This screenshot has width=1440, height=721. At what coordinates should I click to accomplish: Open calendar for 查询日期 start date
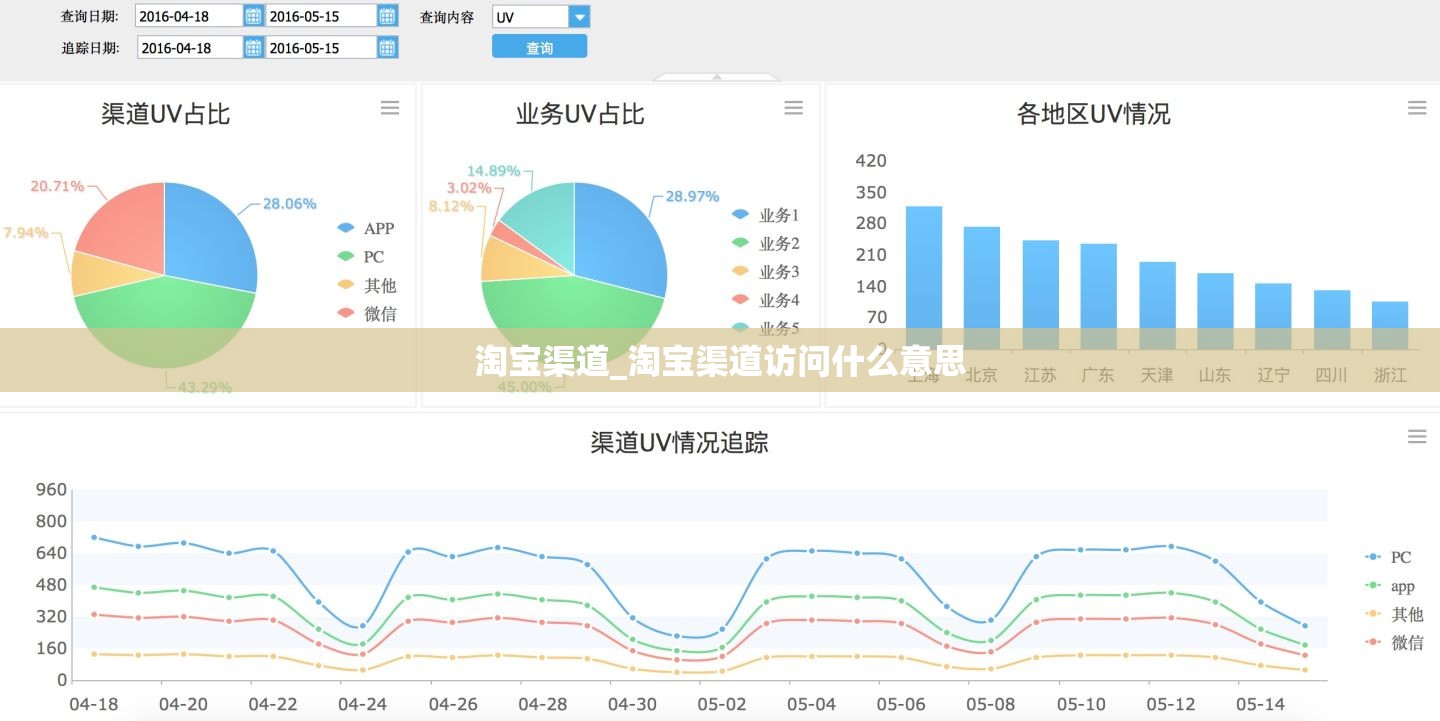coord(254,16)
